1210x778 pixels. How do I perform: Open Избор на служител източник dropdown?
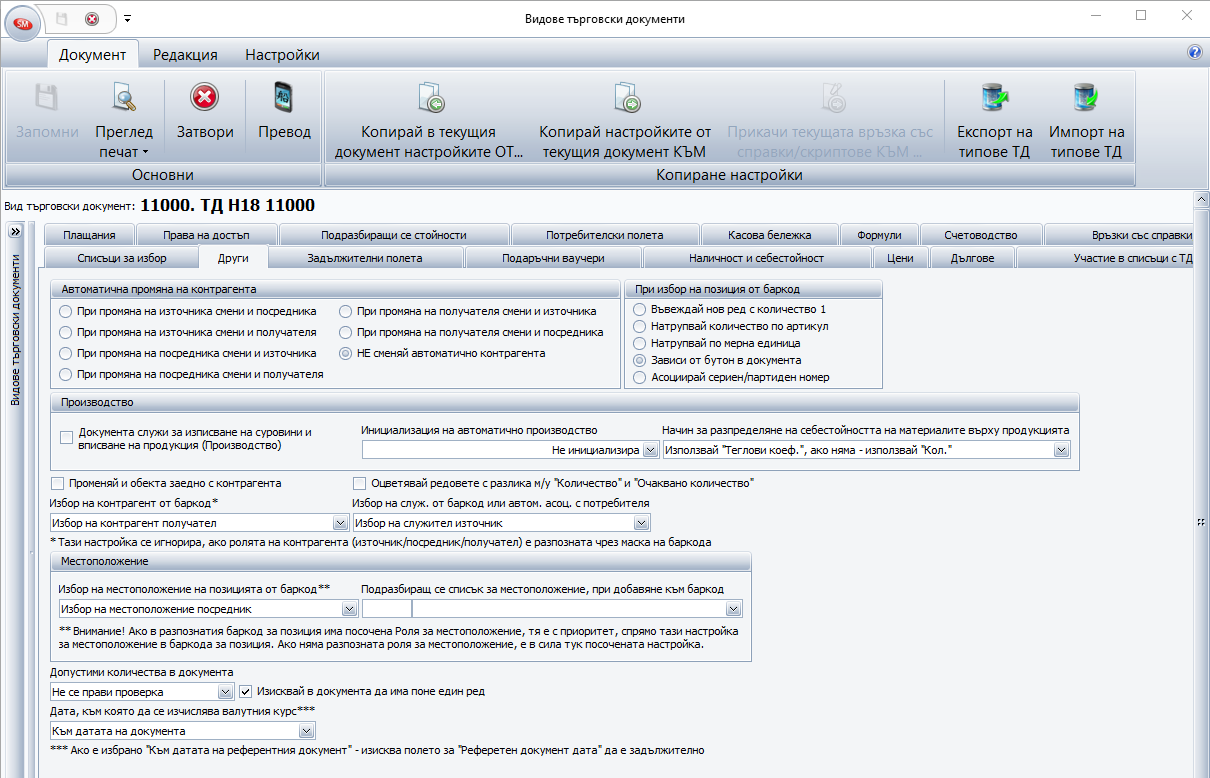[642, 523]
